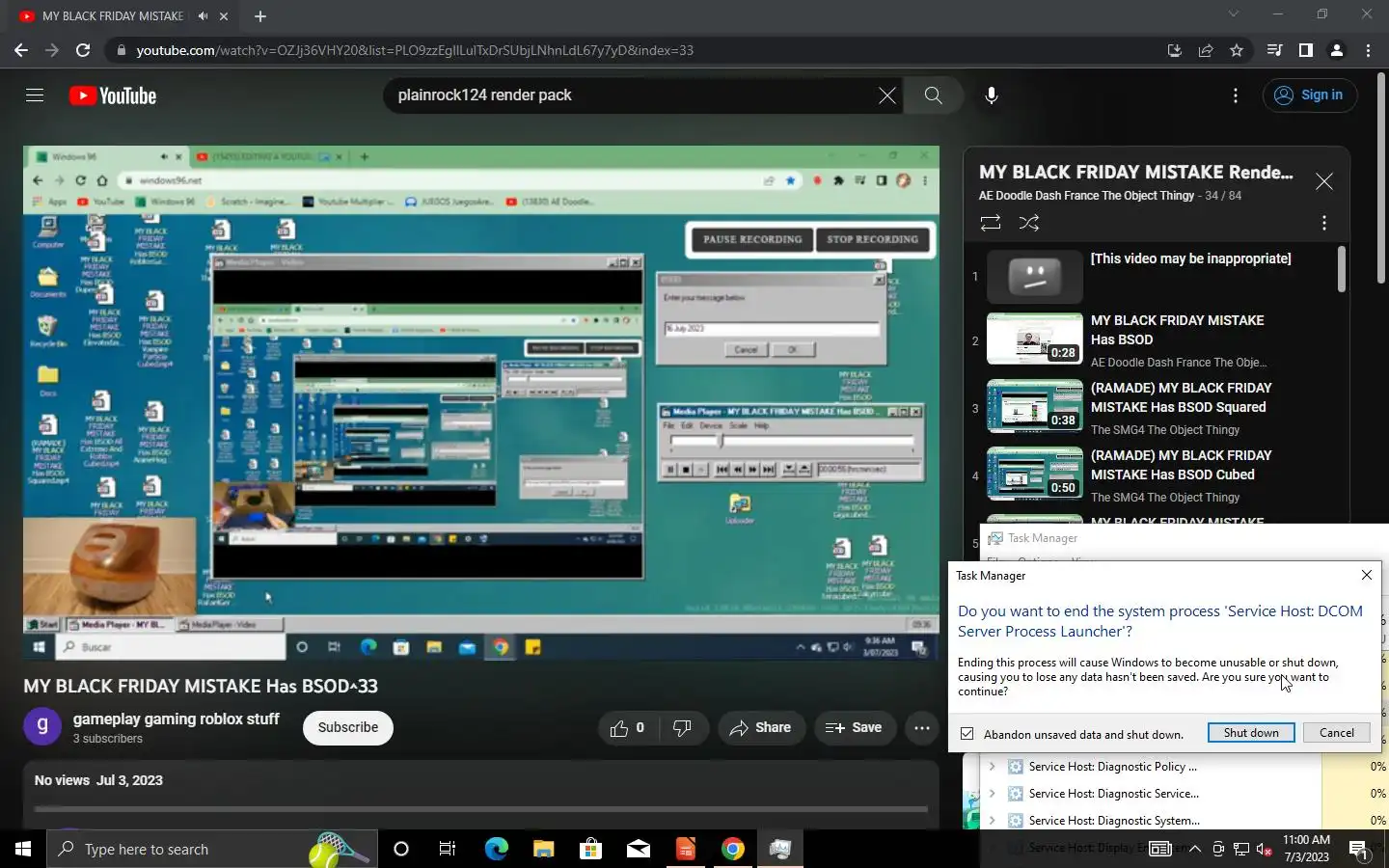Open the media control icon in toolbar
1389x868 pixels.
click(1275, 50)
